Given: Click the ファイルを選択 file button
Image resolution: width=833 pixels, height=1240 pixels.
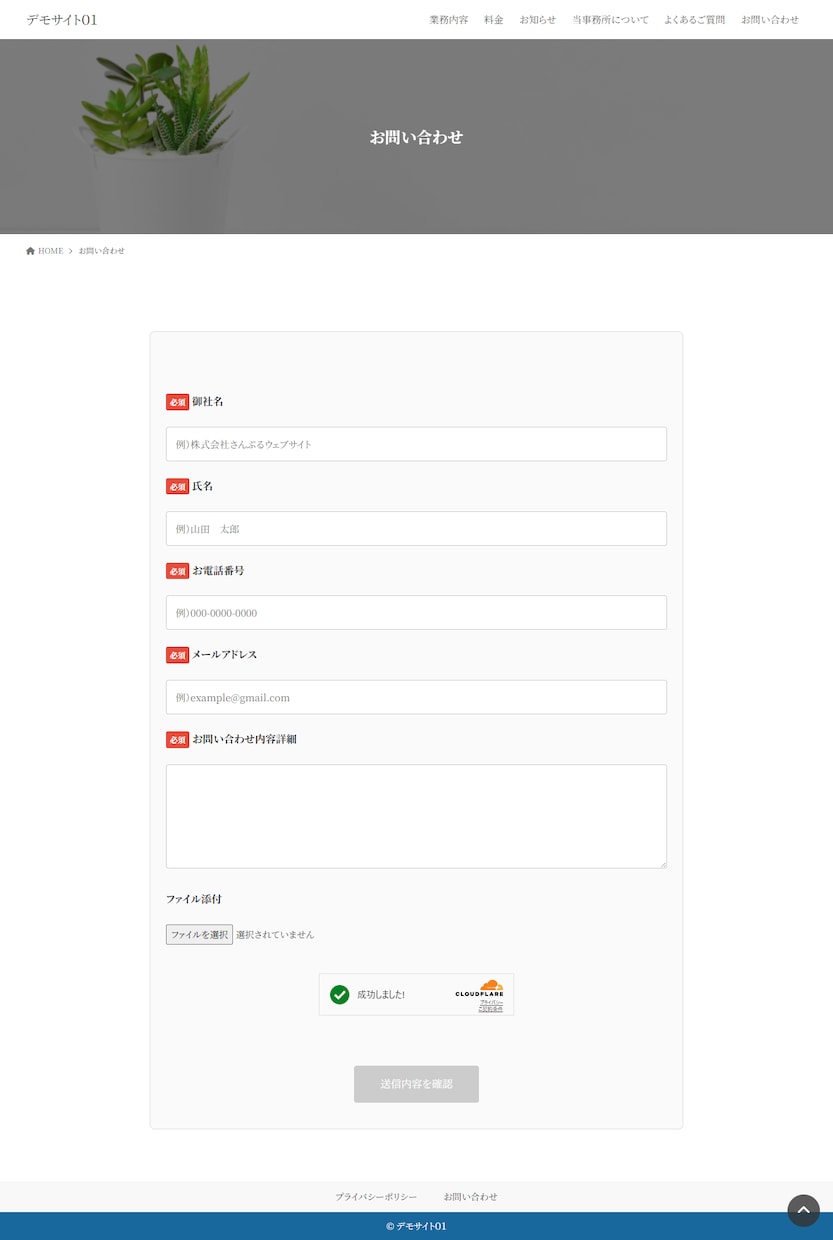Looking at the screenshot, I should [199, 934].
